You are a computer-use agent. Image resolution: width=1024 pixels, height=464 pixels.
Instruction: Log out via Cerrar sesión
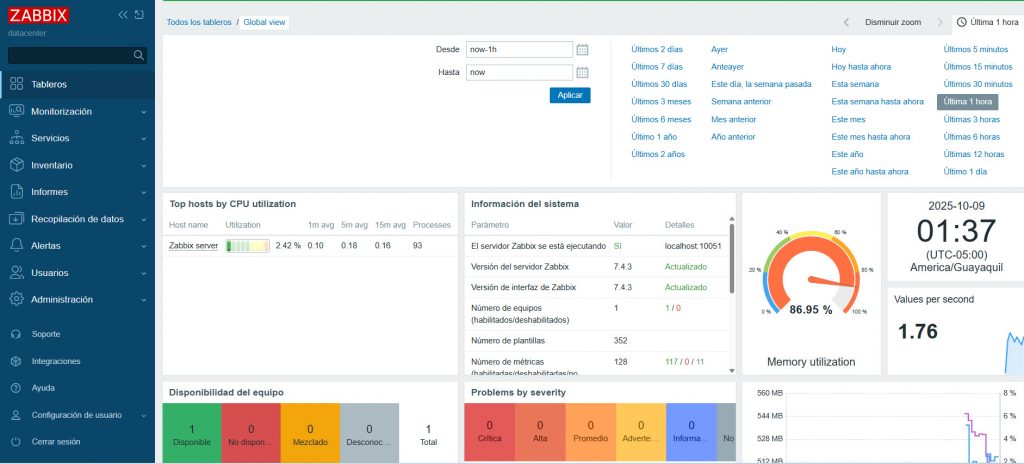point(55,442)
